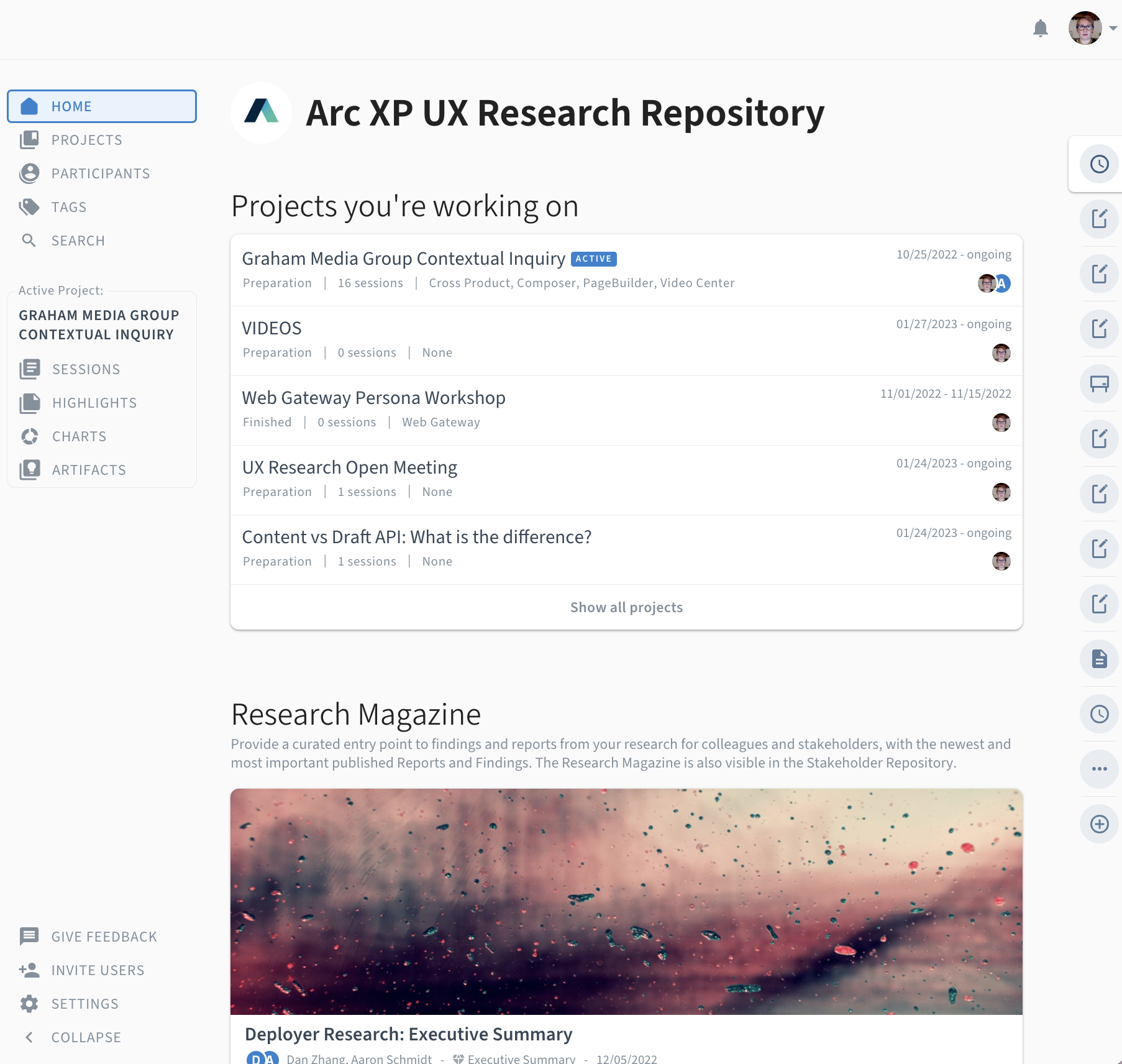Click the "Web Gateway" product label
1122x1064 pixels.
coord(441,422)
